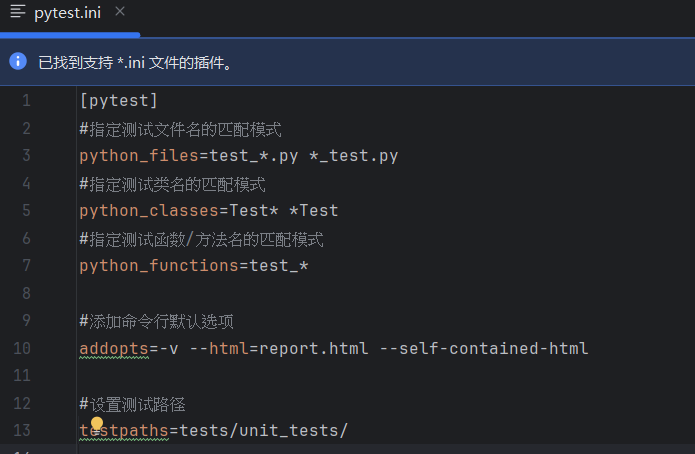Click the comment #指定测试类名的匹配模式

[172, 184]
